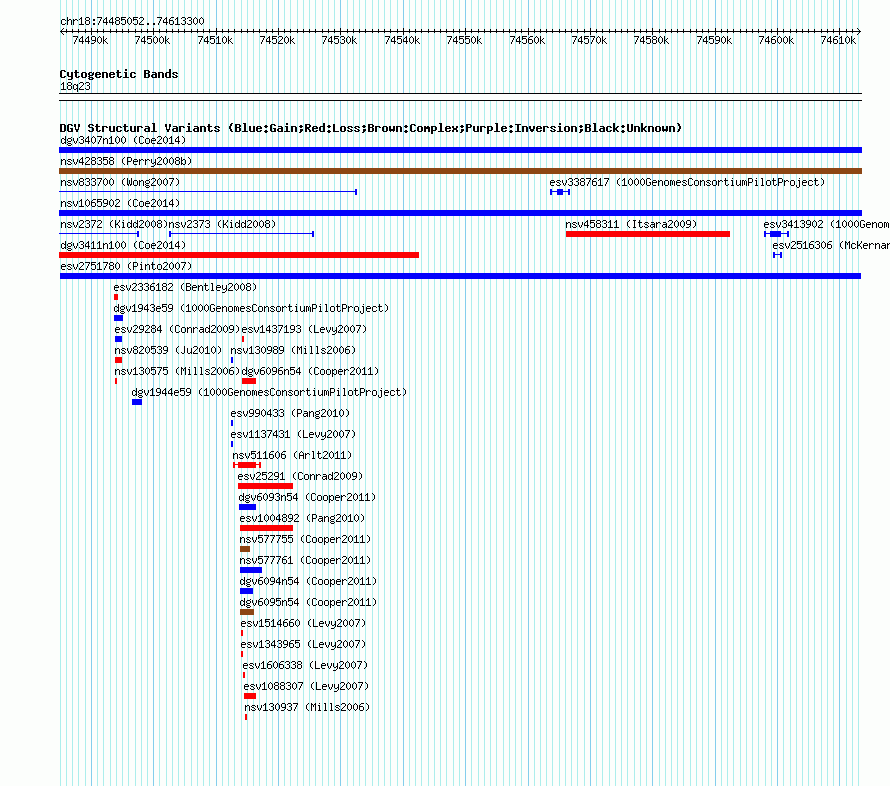Select the Cytogenetic Bands track title

point(119,74)
